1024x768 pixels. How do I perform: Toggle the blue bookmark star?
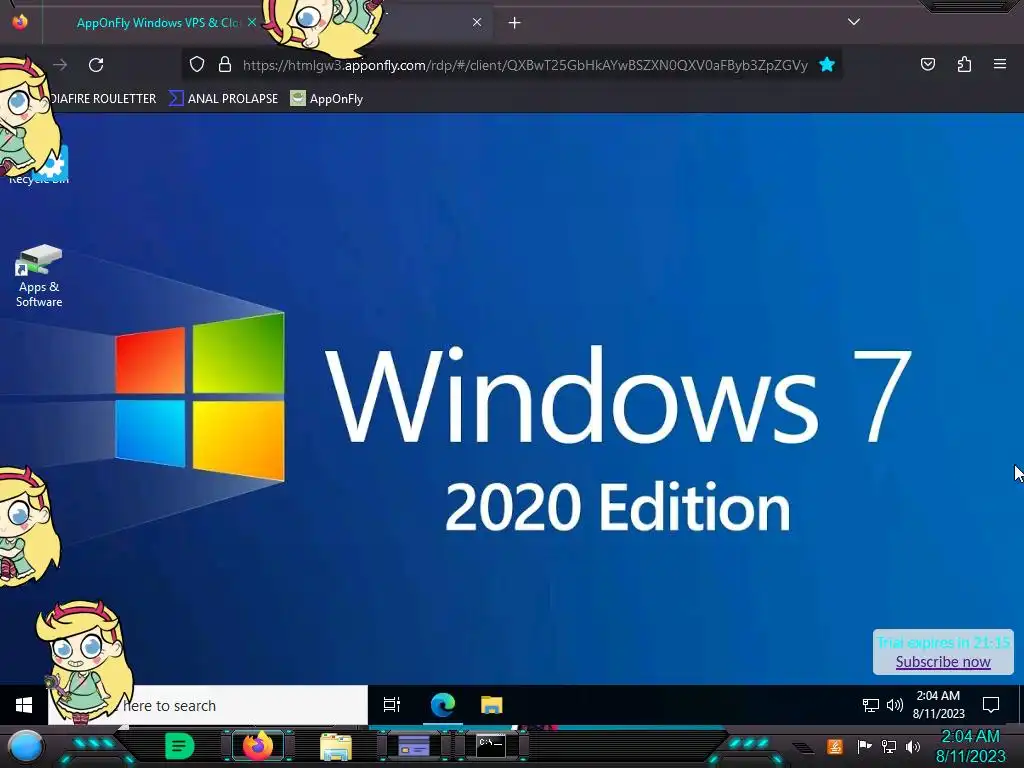(x=827, y=65)
